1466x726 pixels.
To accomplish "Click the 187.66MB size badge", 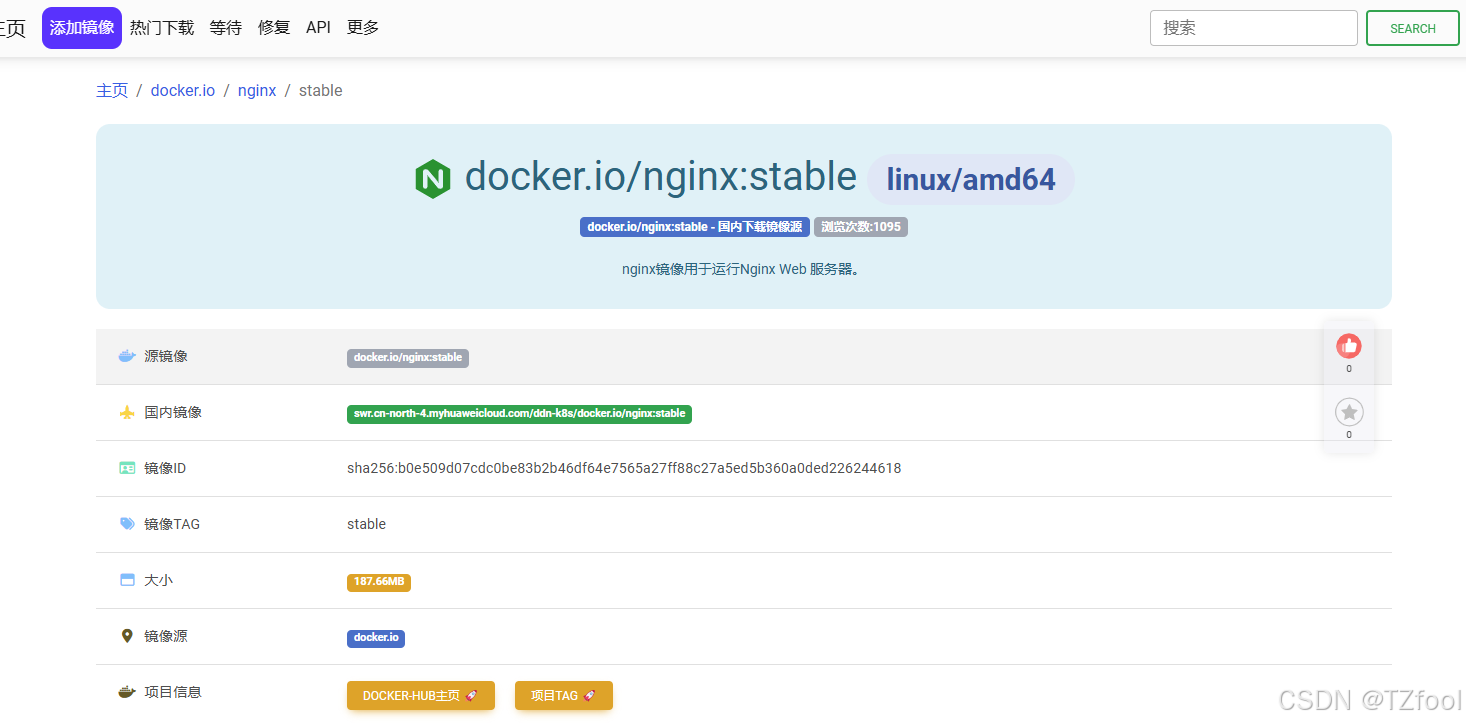I will 379,581.
